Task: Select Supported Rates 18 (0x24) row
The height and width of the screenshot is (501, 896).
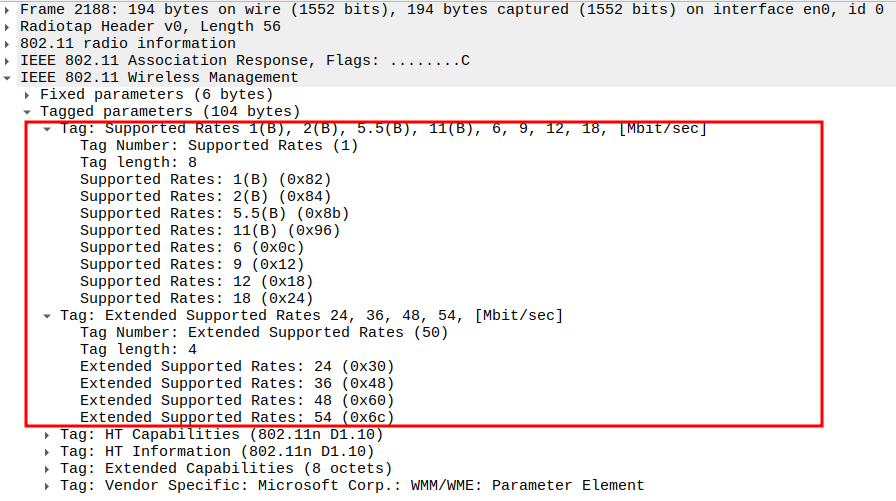Action: pos(196,298)
